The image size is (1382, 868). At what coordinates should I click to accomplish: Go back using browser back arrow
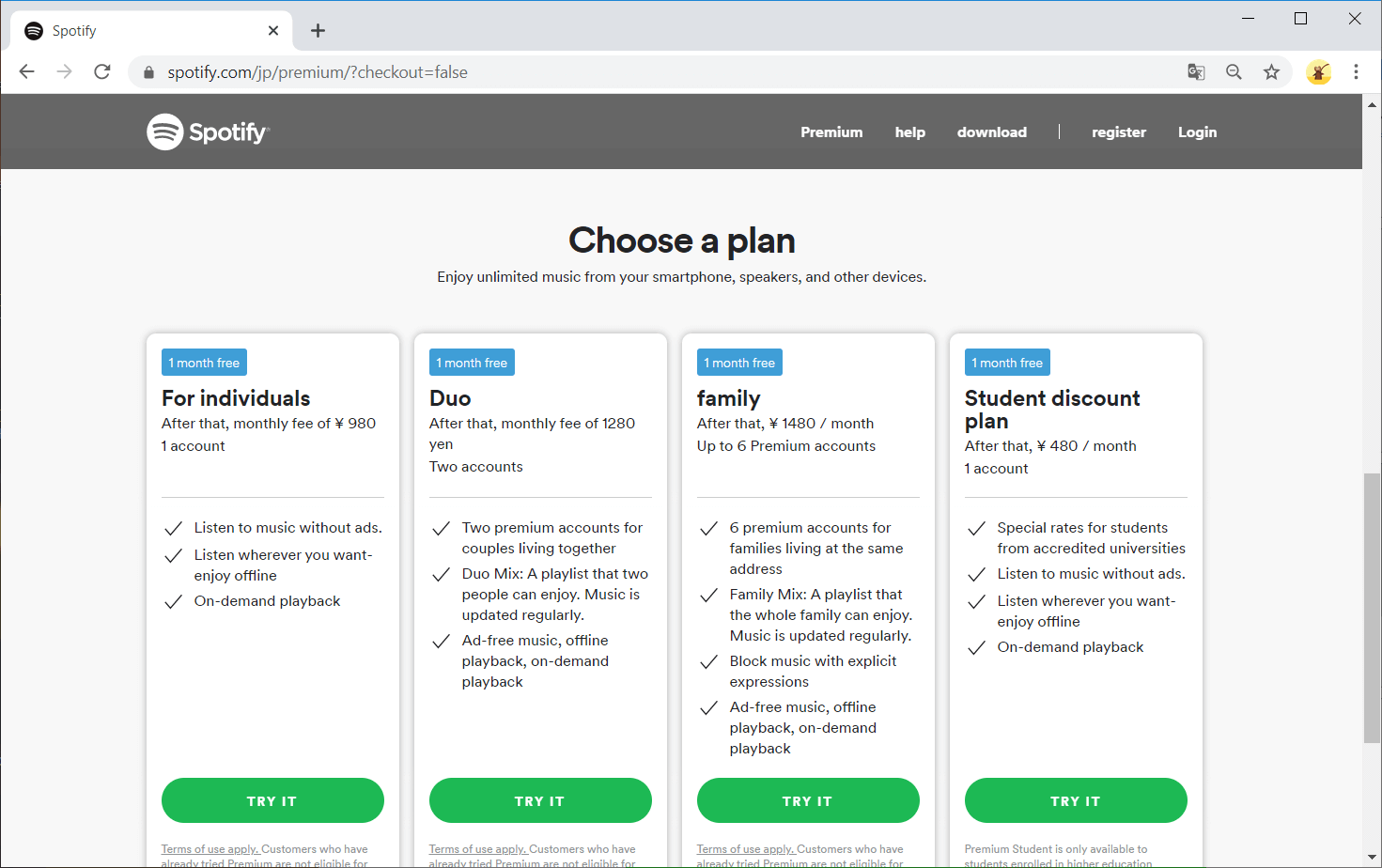27,72
